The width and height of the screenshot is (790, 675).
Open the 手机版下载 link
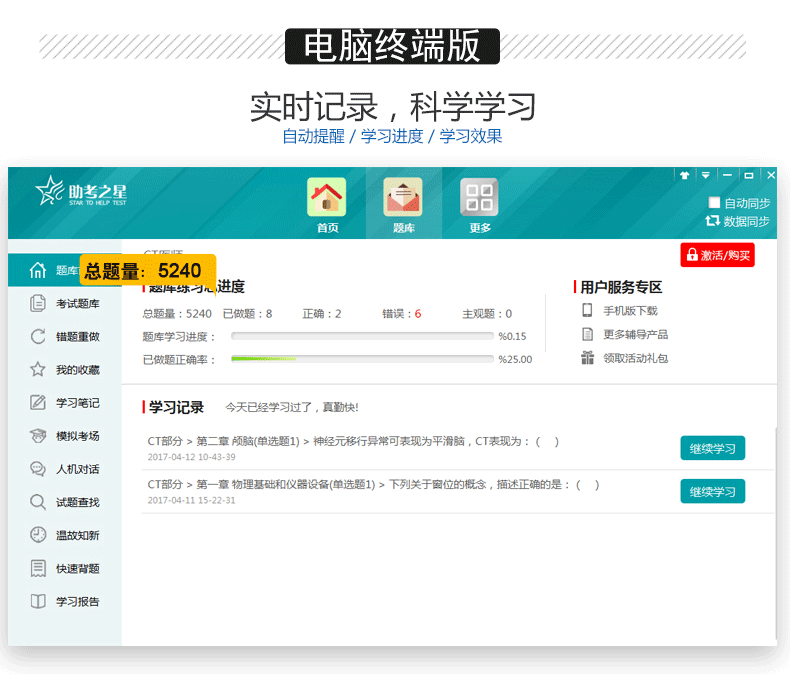[630, 311]
